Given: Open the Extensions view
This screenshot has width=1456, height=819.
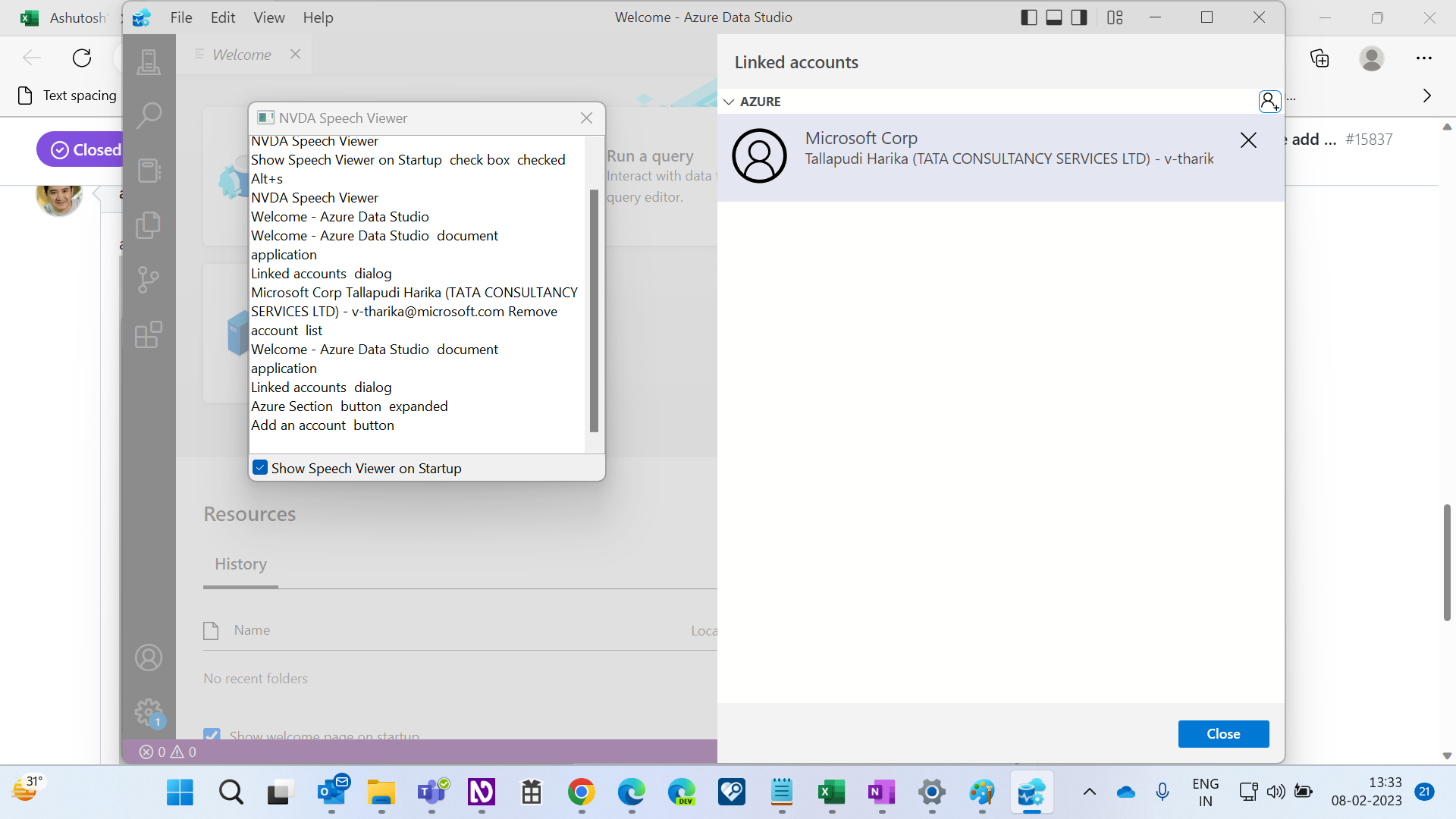Looking at the screenshot, I should pyautogui.click(x=149, y=334).
